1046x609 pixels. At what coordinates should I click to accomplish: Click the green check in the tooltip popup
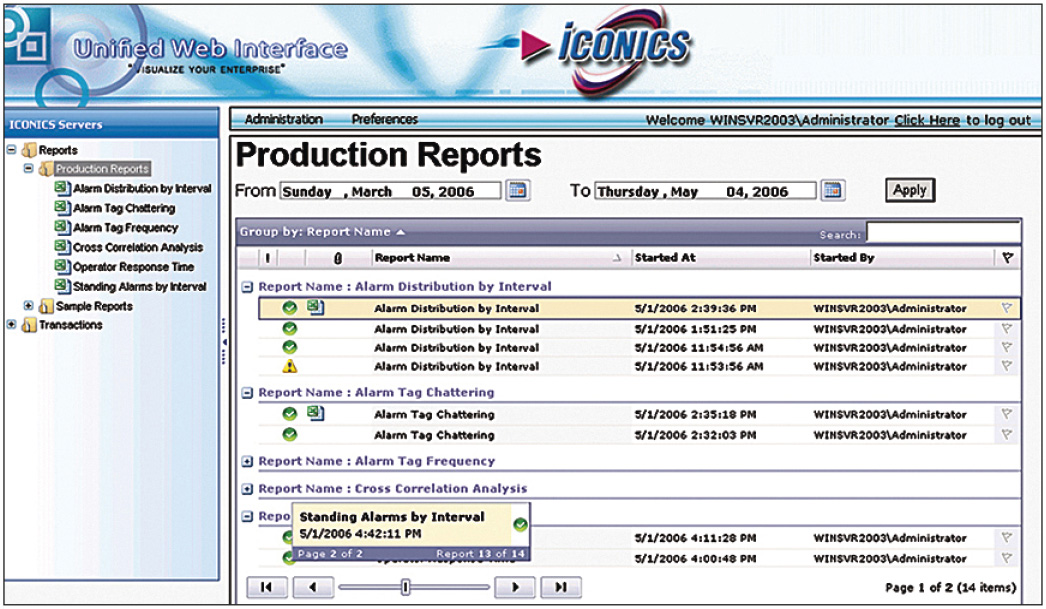[520, 524]
